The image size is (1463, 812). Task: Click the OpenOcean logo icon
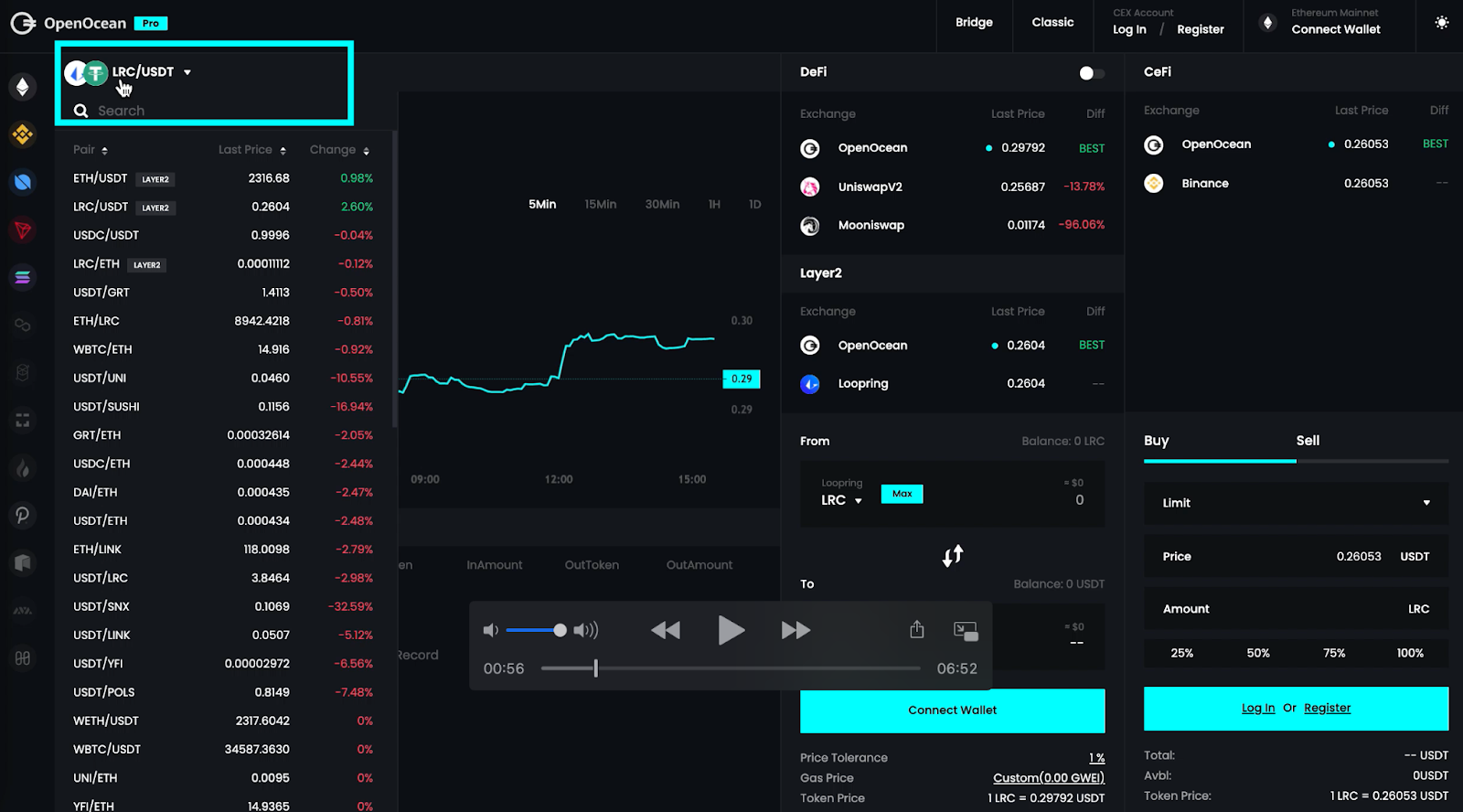pyautogui.click(x=23, y=23)
